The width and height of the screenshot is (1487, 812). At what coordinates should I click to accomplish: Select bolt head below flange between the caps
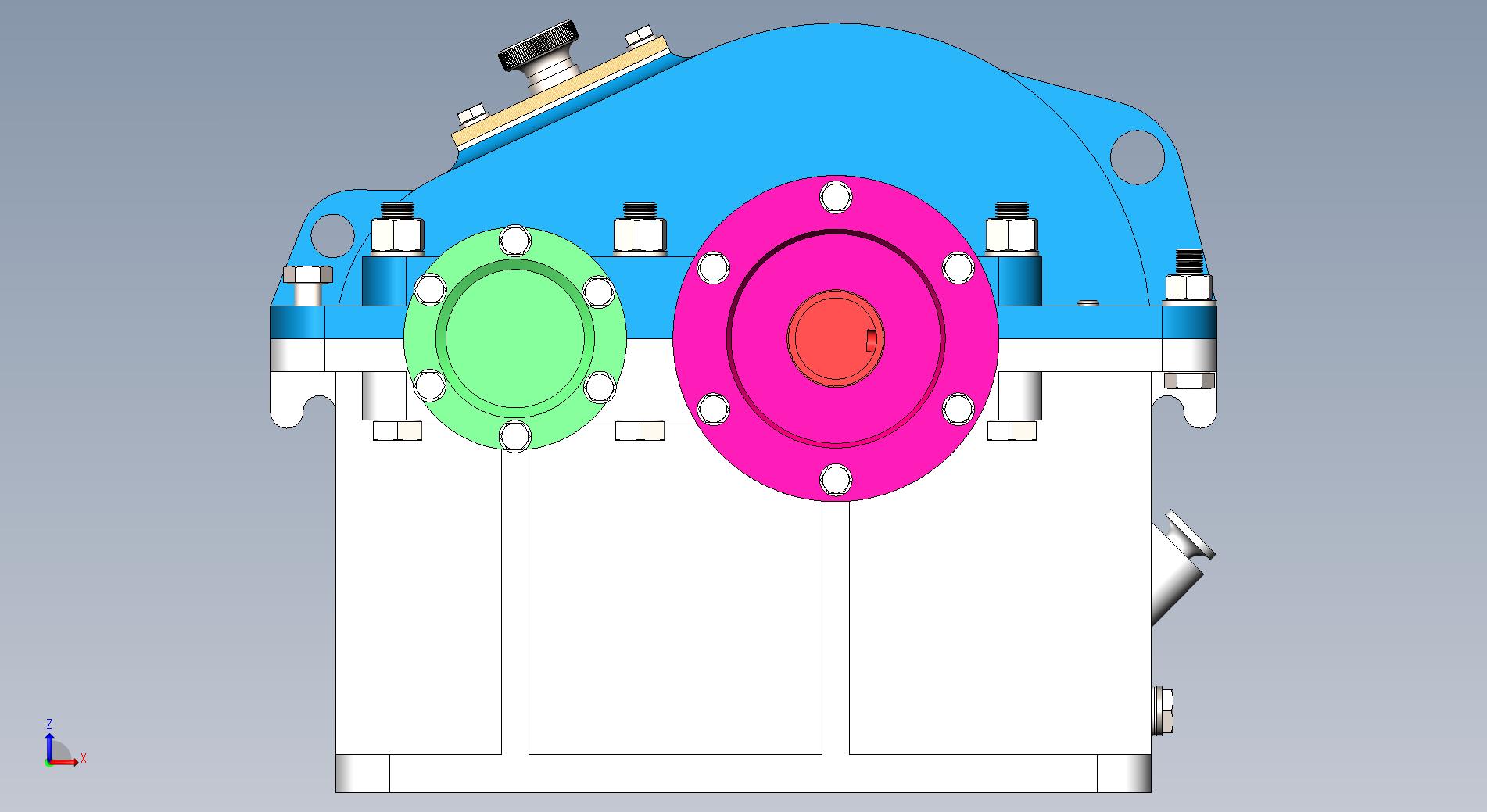click(x=640, y=431)
